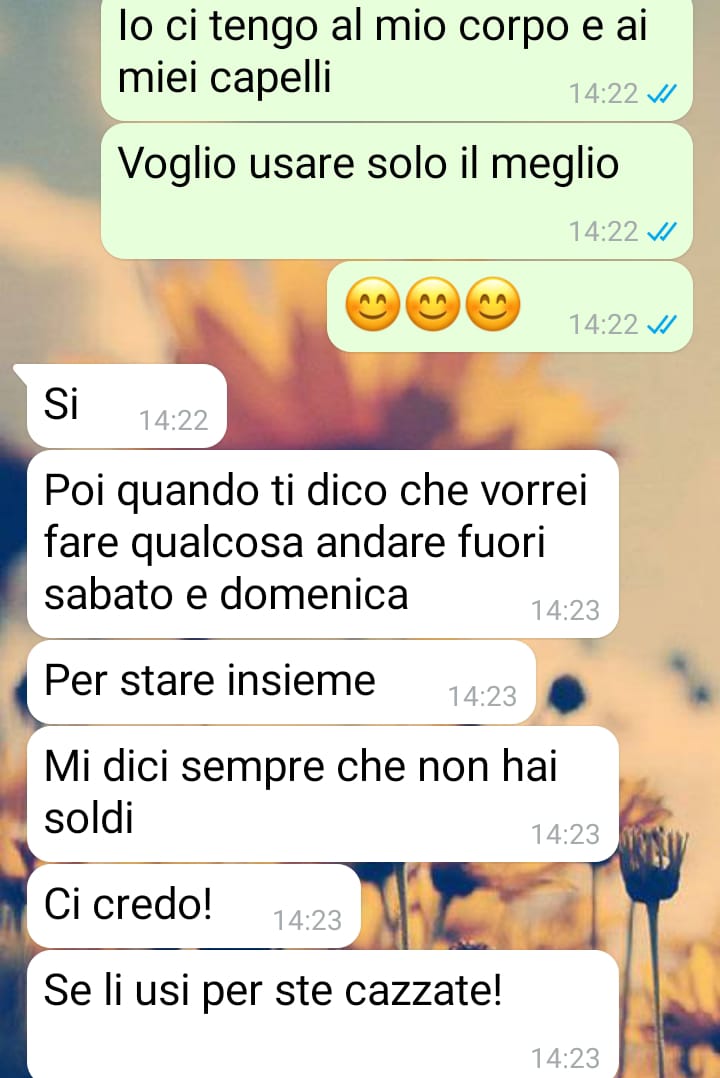Tap the 'Per stare insieme' message

pos(281,682)
